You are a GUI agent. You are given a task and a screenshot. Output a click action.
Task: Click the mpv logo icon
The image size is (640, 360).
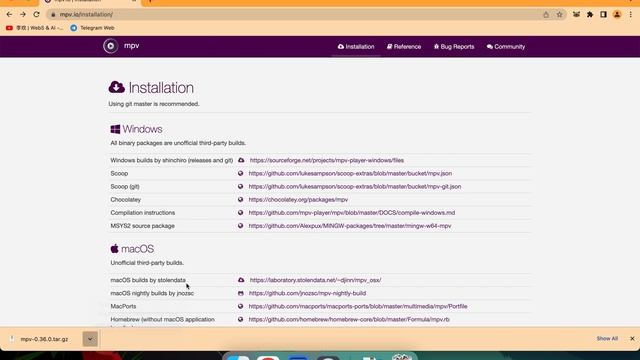click(110, 46)
